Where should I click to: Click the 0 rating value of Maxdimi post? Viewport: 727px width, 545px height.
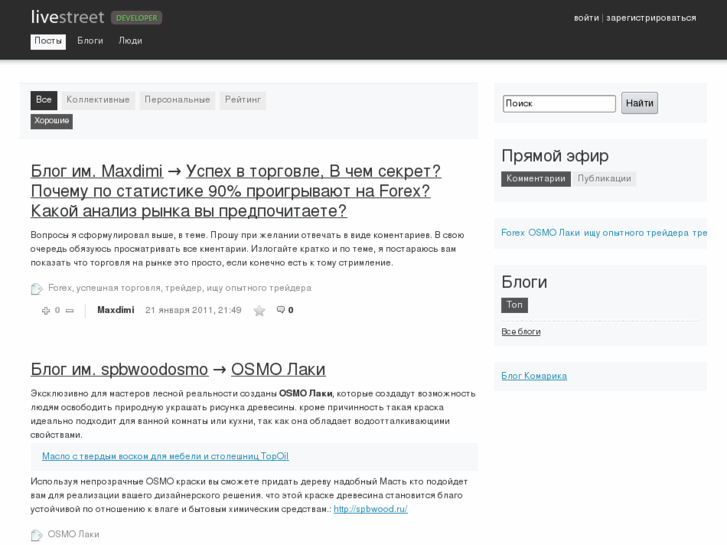tap(57, 310)
